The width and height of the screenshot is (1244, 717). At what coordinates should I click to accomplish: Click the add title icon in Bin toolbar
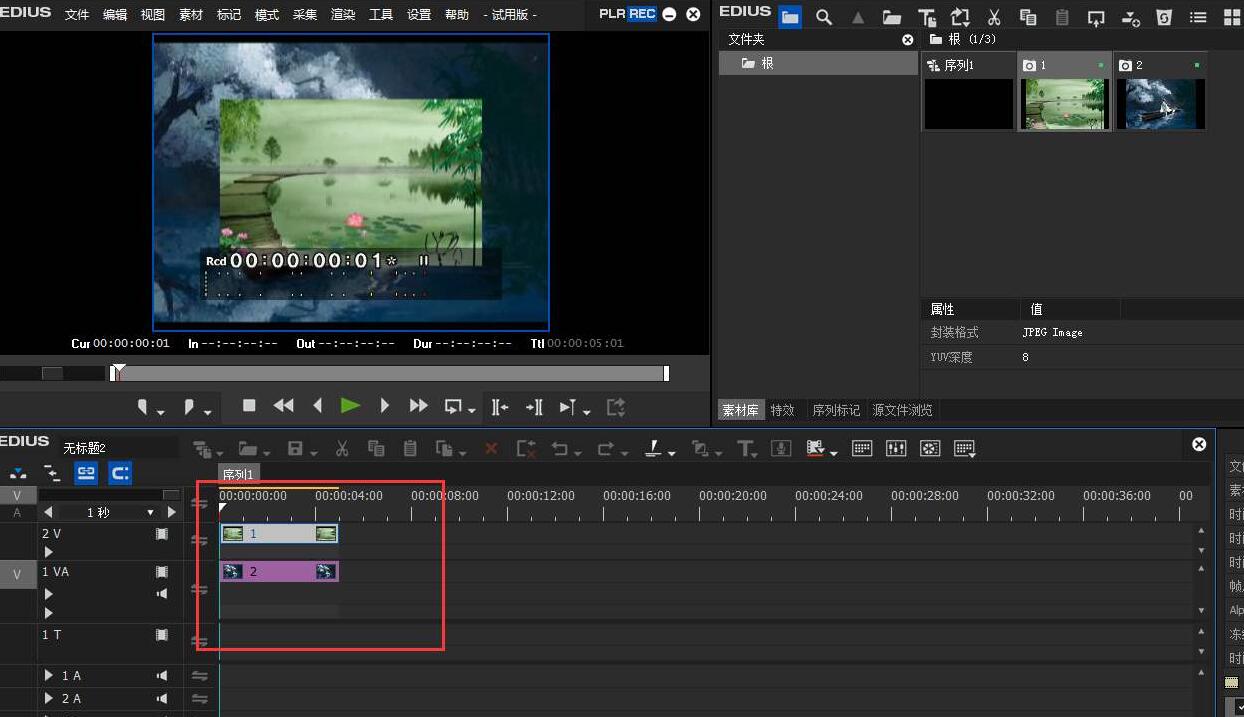click(927, 17)
